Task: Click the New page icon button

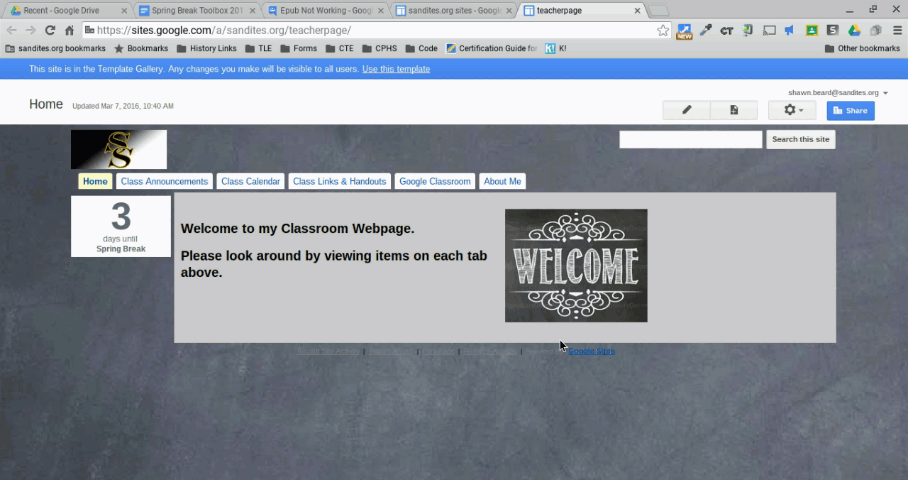Action: pos(734,110)
